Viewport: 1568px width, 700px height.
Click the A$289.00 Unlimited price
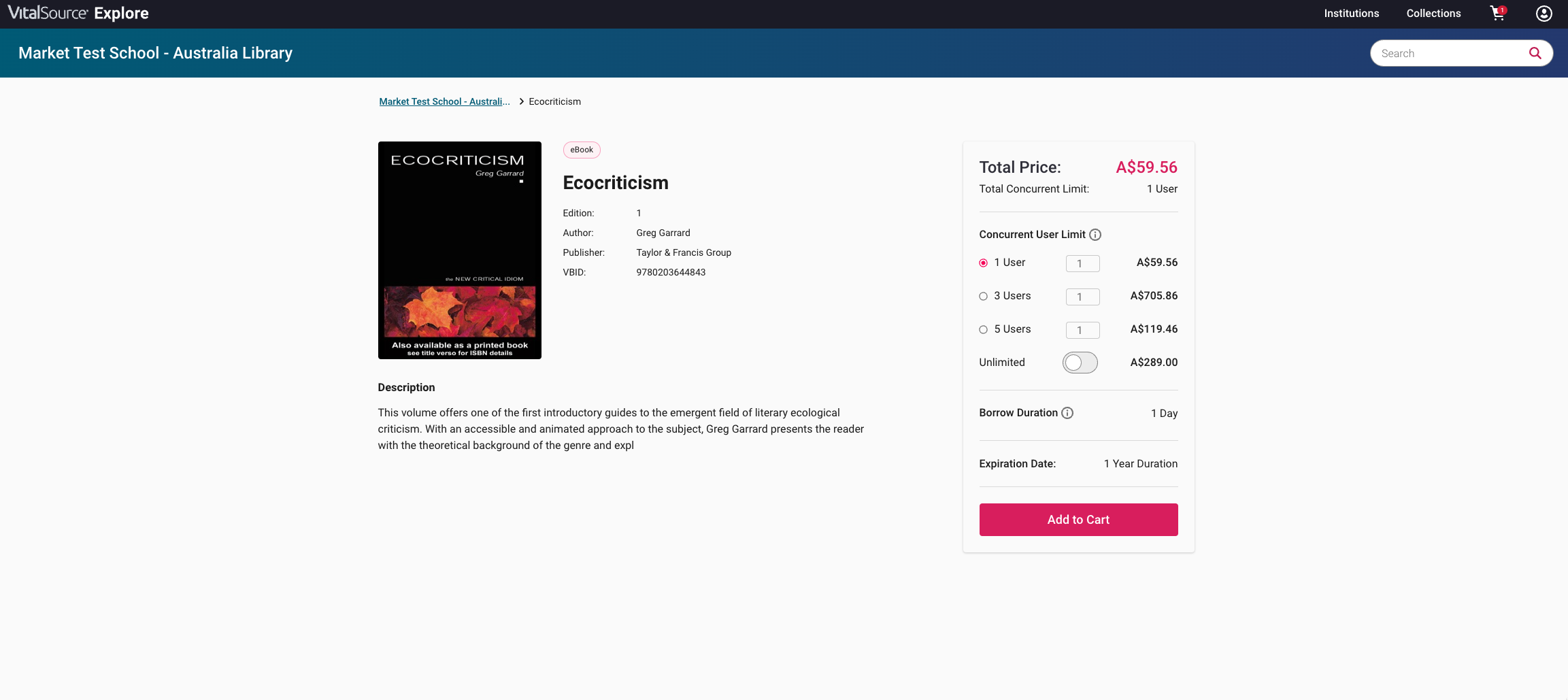(x=1154, y=363)
